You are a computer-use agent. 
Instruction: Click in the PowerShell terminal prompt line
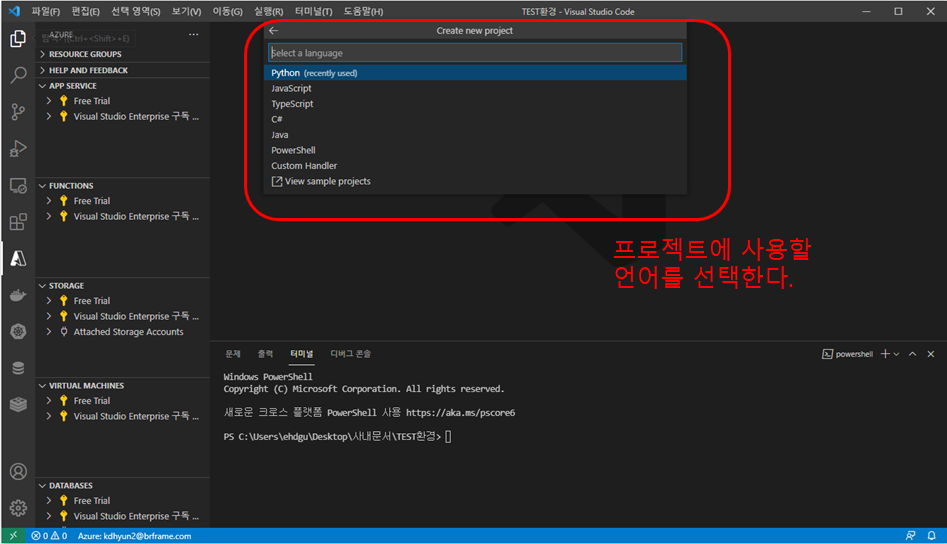(338, 437)
